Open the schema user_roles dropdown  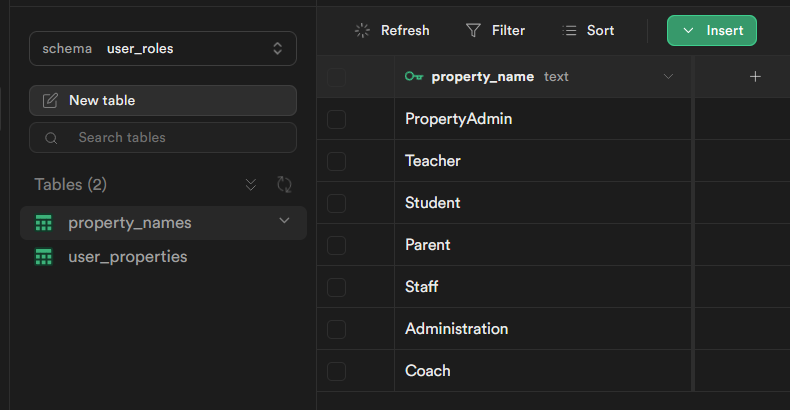pos(163,48)
